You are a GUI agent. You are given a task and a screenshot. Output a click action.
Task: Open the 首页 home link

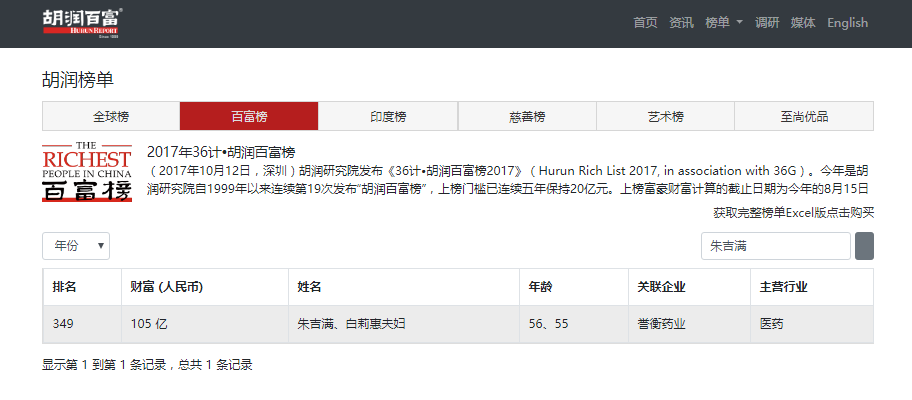(x=645, y=23)
